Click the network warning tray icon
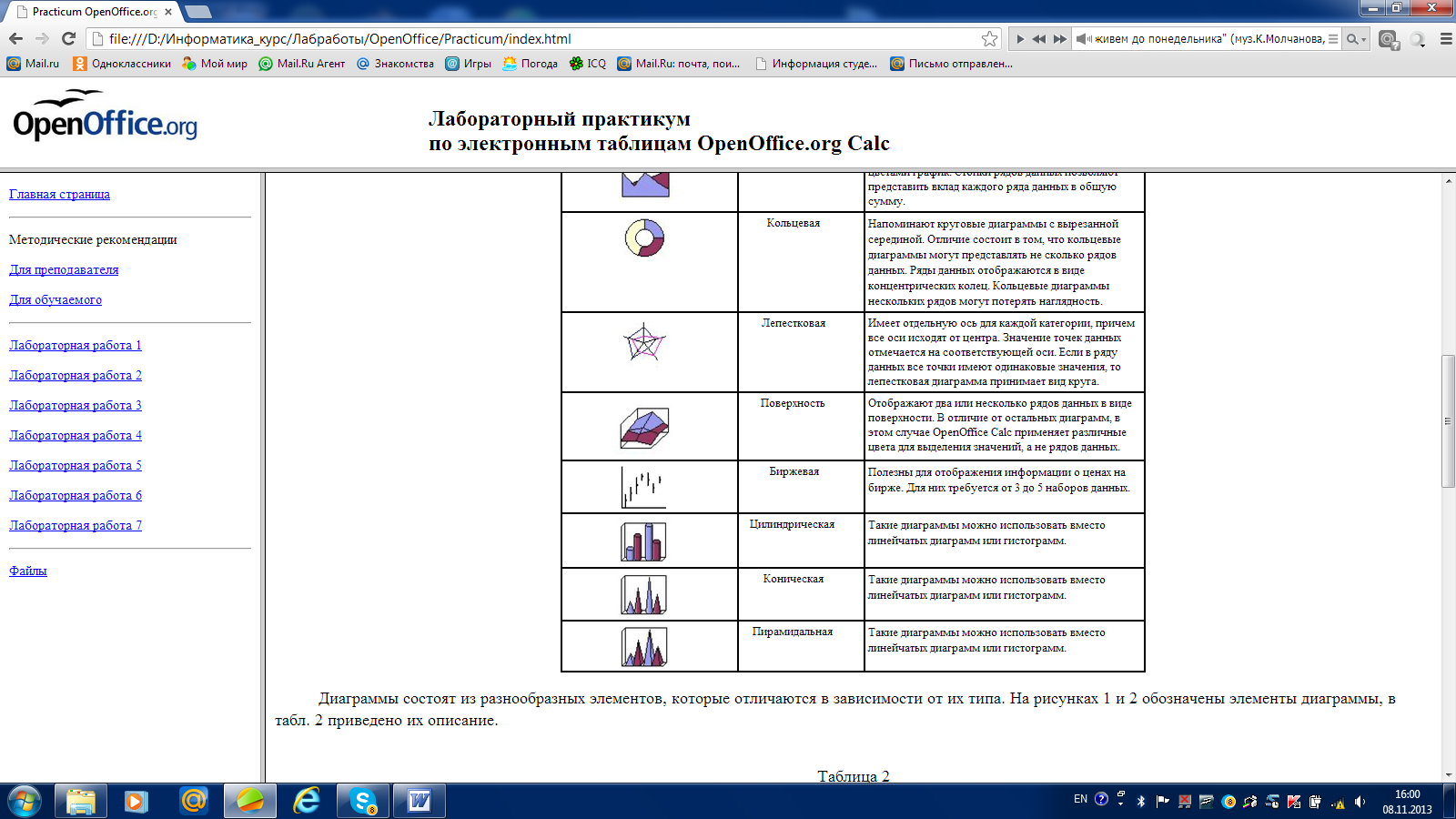Image resolution: width=1456 pixels, height=819 pixels. click(x=1338, y=802)
